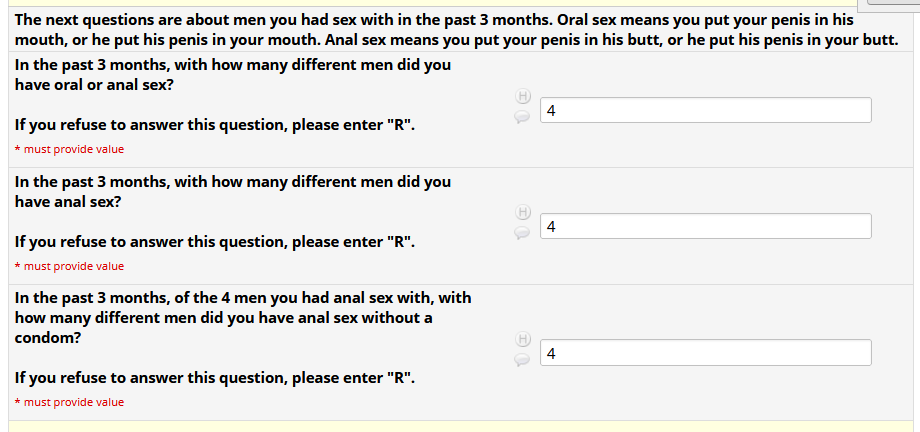Click the third 'must provide value' notice
Screen dimensions: 920x432
pyautogui.click(x=69, y=402)
